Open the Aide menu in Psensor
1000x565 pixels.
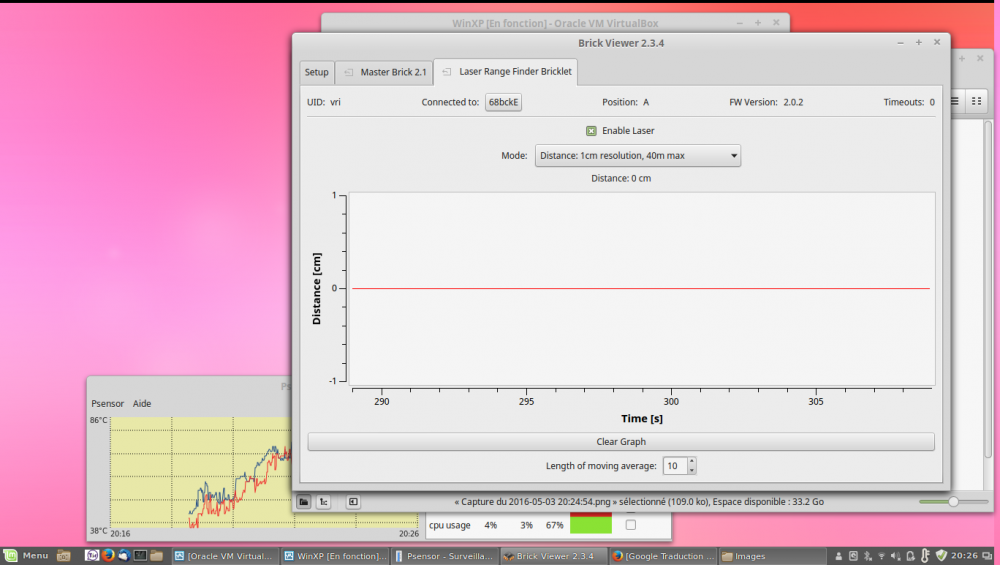click(142, 404)
